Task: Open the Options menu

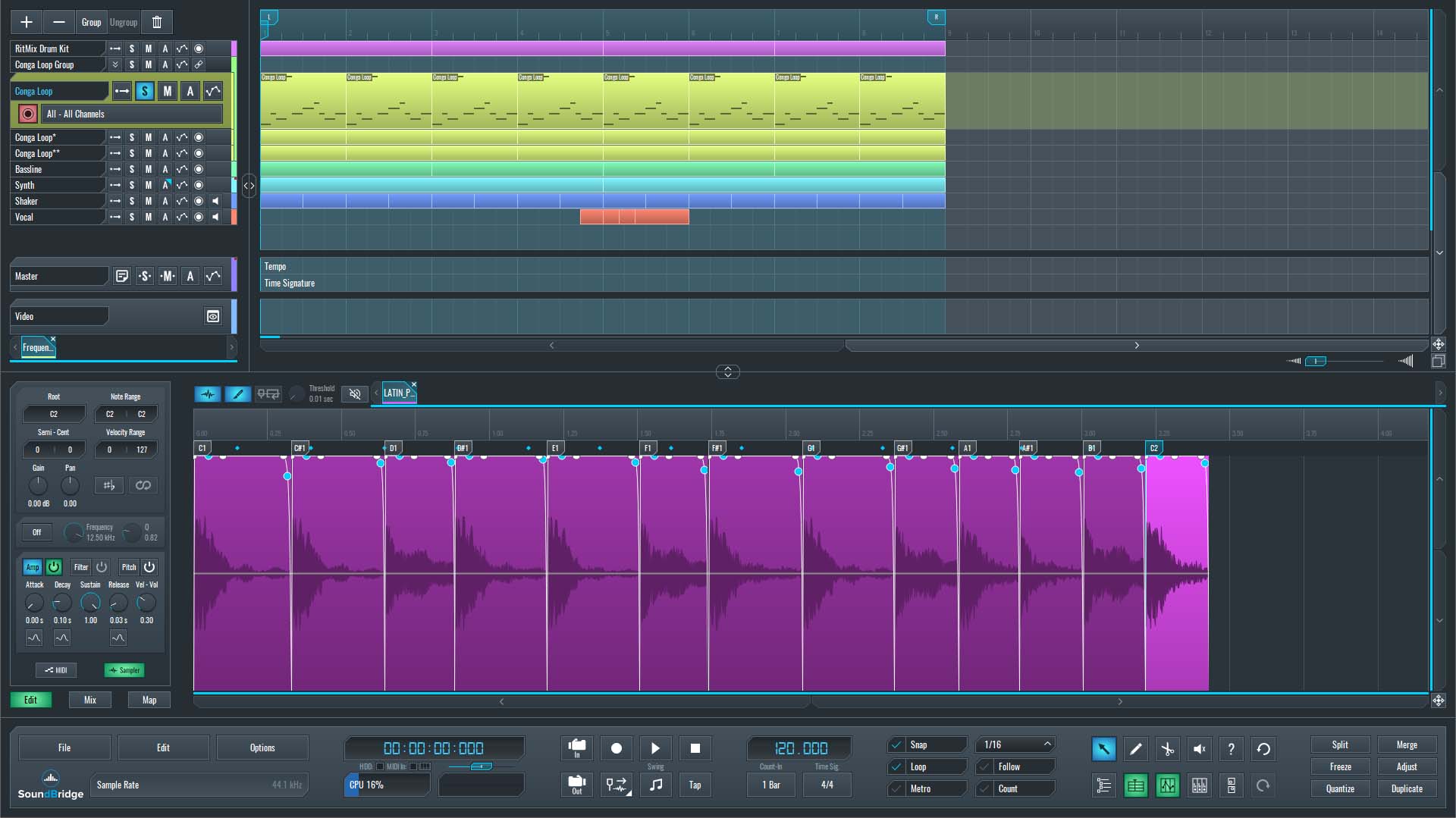Action: (x=262, y=748)
